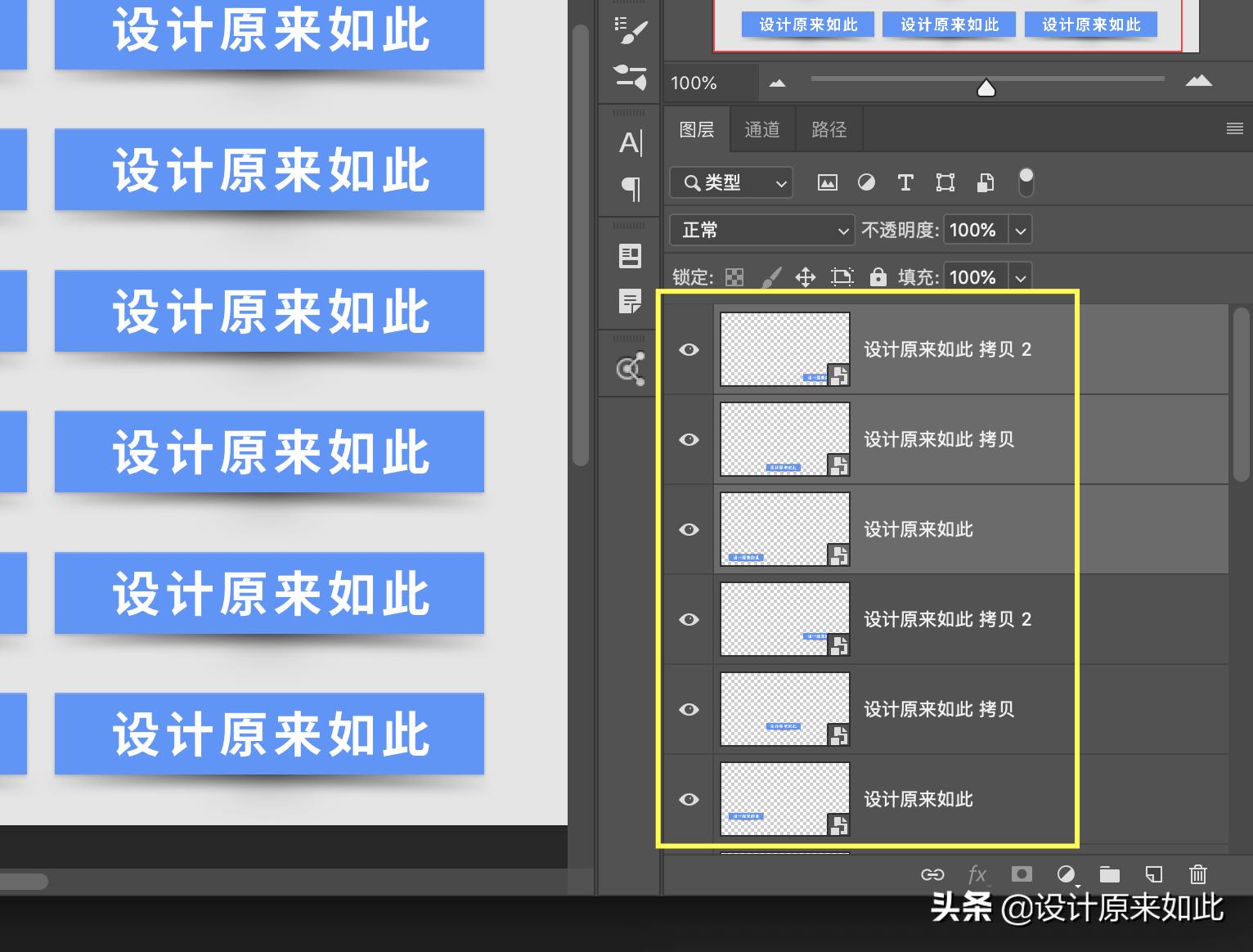This screenshot has height=952, width=1253.
Task: Open the 填充 fill percentage dropdown
Action: tap(1020, 277)
